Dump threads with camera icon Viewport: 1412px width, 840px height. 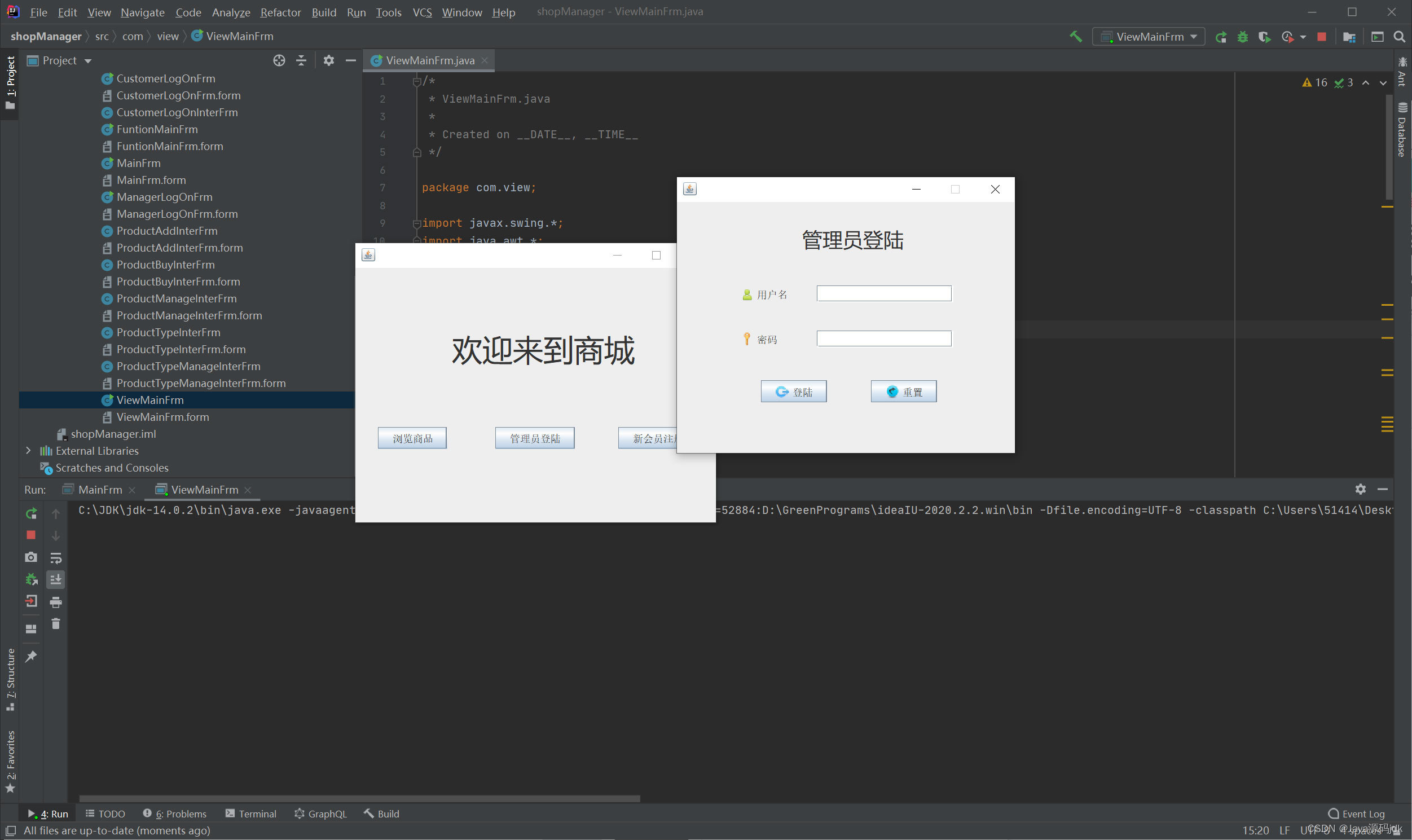click(x=31, y=557)
